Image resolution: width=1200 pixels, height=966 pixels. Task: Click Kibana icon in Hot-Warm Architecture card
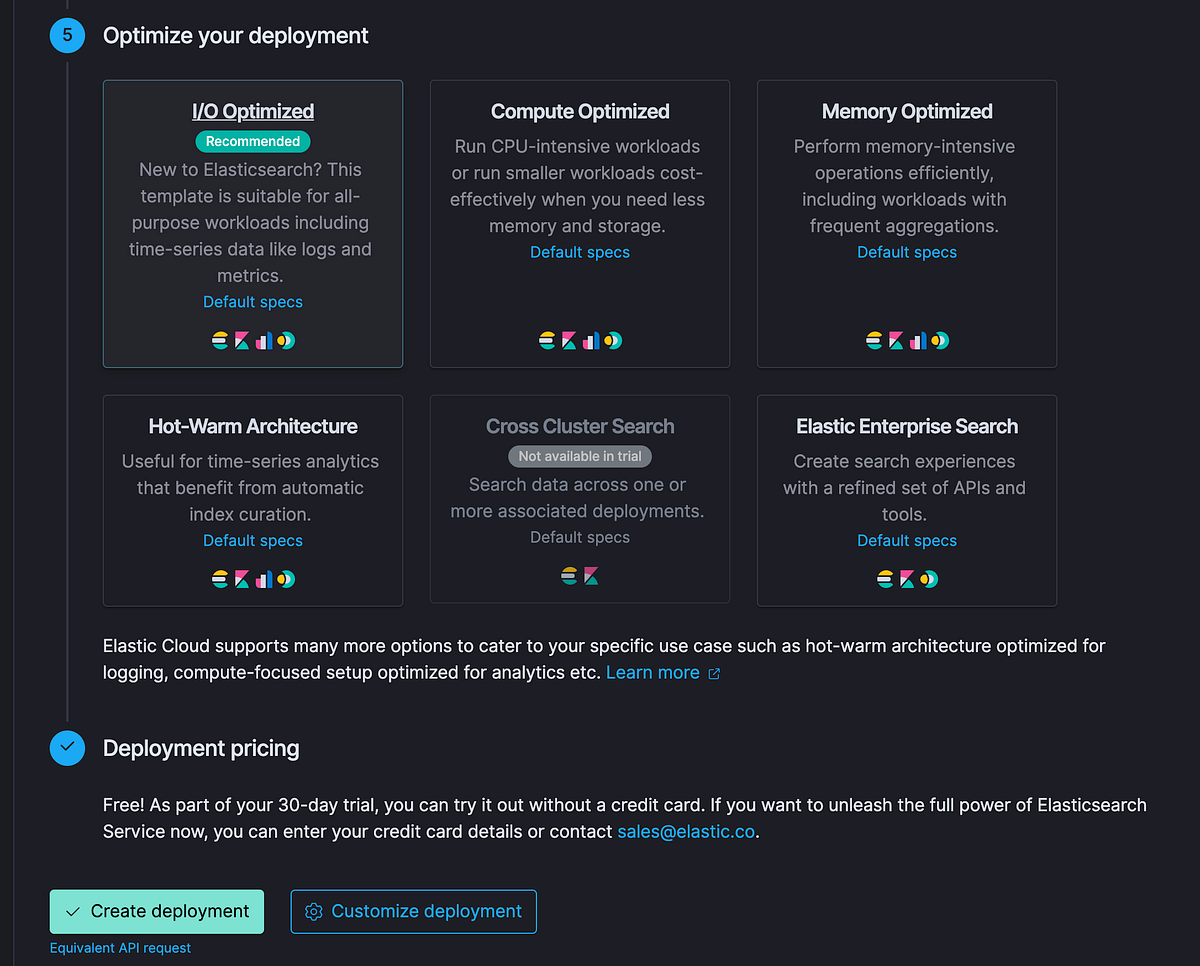pyautogui.click(x=243, y=579)
